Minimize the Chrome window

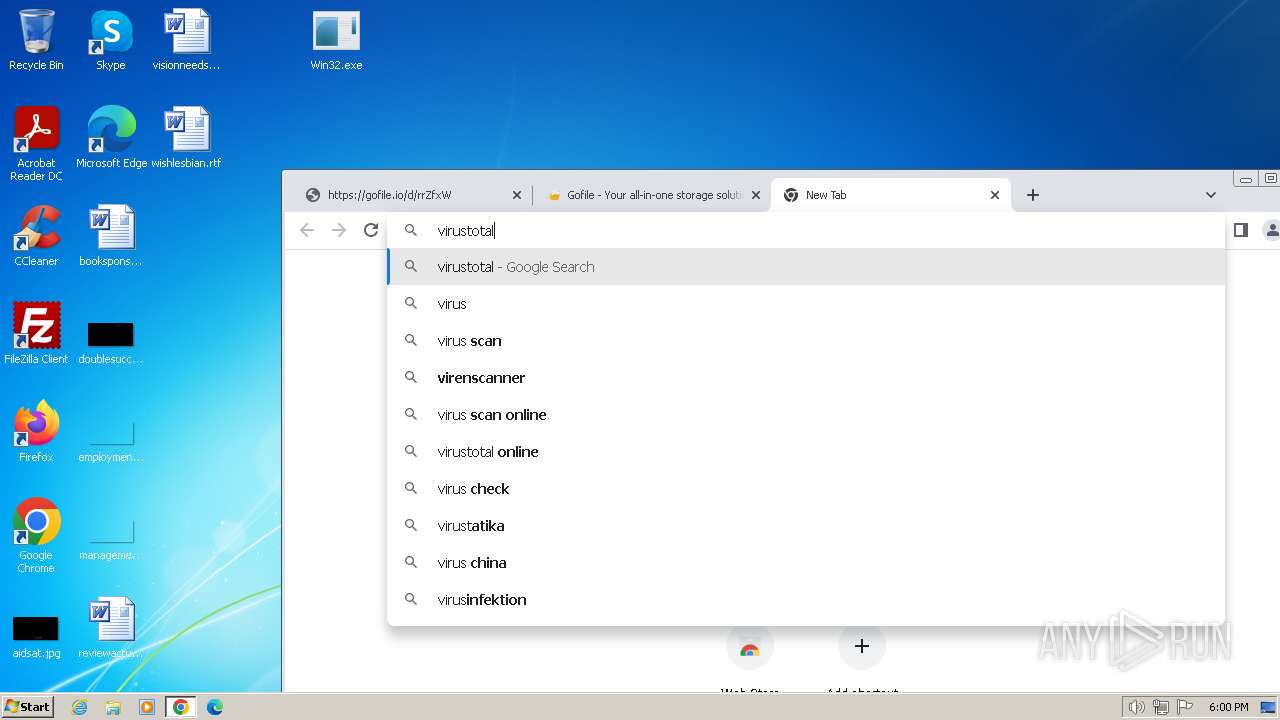tap(1245, 179)
